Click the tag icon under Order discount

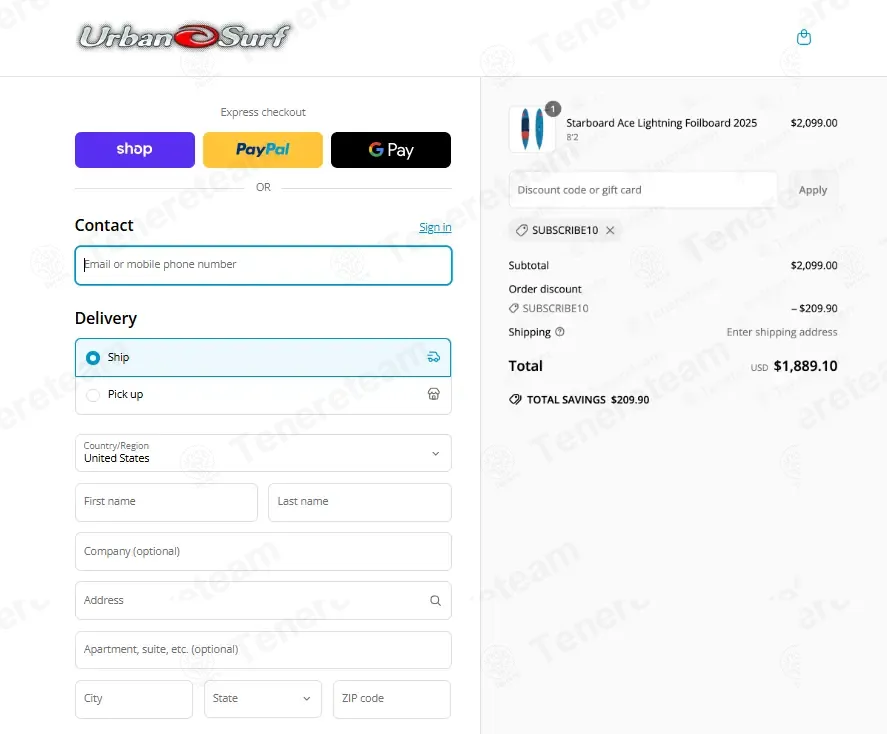tap(514, 308)
